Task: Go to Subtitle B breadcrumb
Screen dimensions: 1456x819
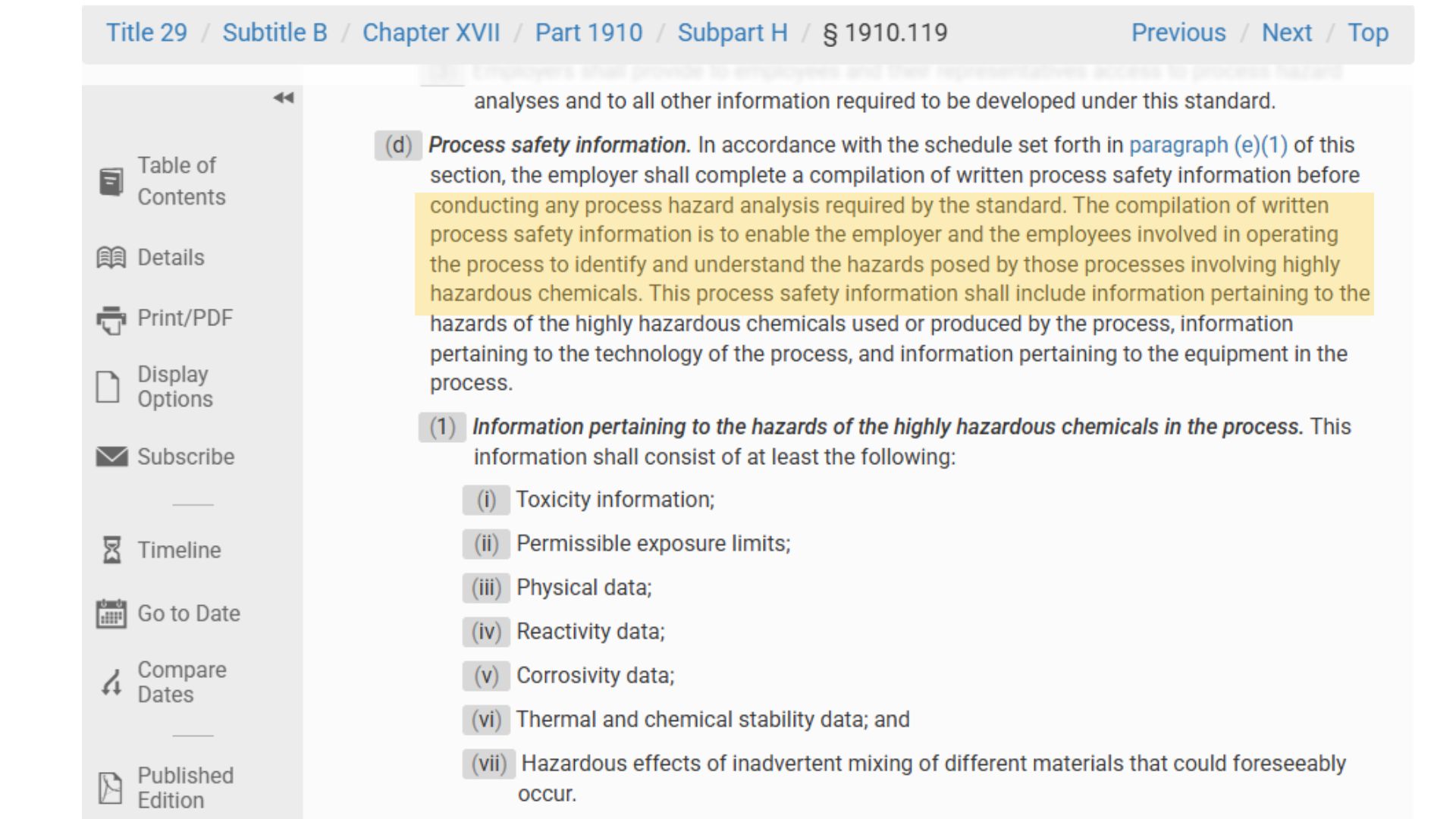Action: [x=275, y=33]
